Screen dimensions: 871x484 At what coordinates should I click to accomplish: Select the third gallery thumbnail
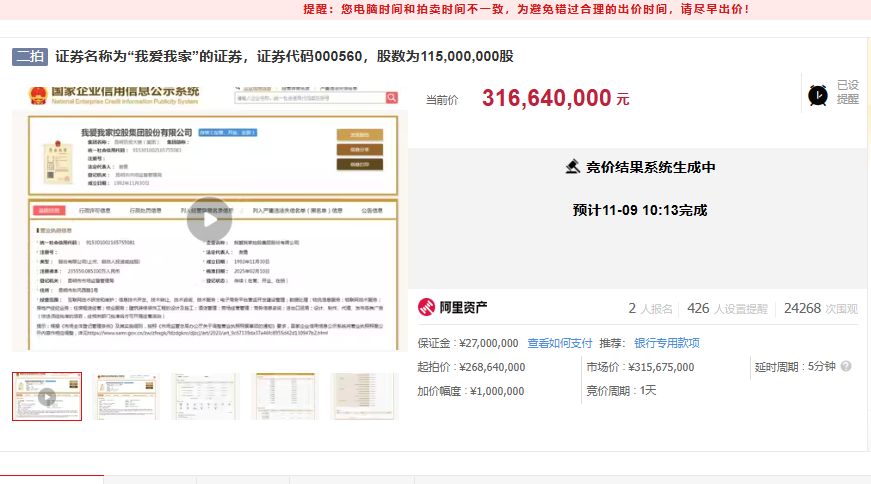tap(205, 396)
